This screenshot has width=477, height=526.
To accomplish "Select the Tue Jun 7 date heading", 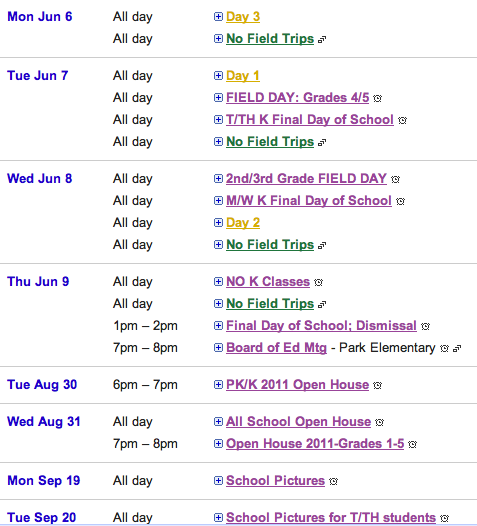I will pos(38,75).
